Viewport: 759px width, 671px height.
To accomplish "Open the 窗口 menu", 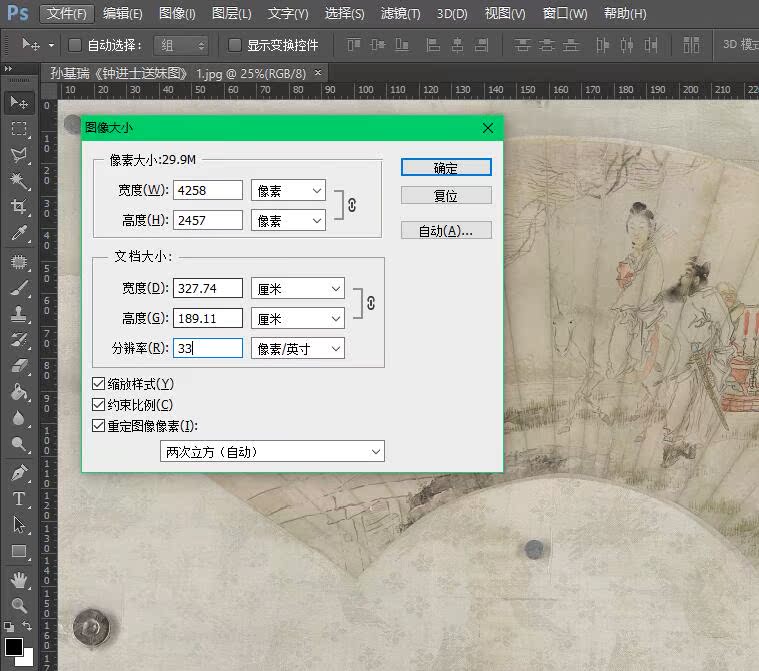I will (x=565, y=14).
